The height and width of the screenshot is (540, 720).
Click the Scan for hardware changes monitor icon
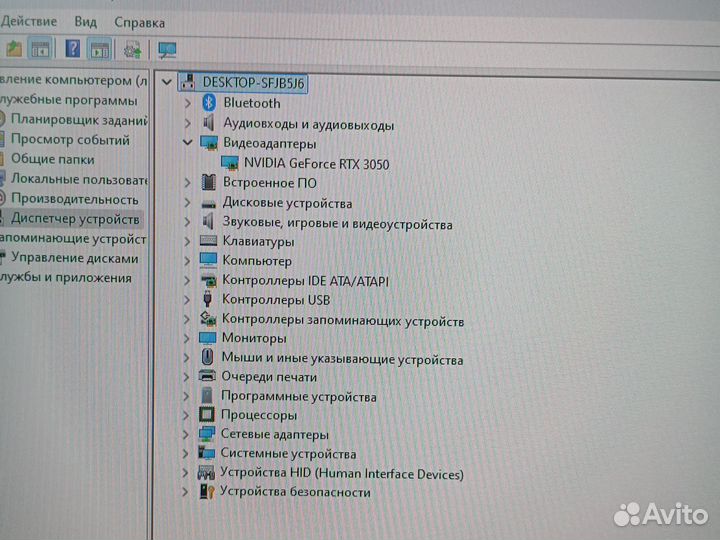167,49
